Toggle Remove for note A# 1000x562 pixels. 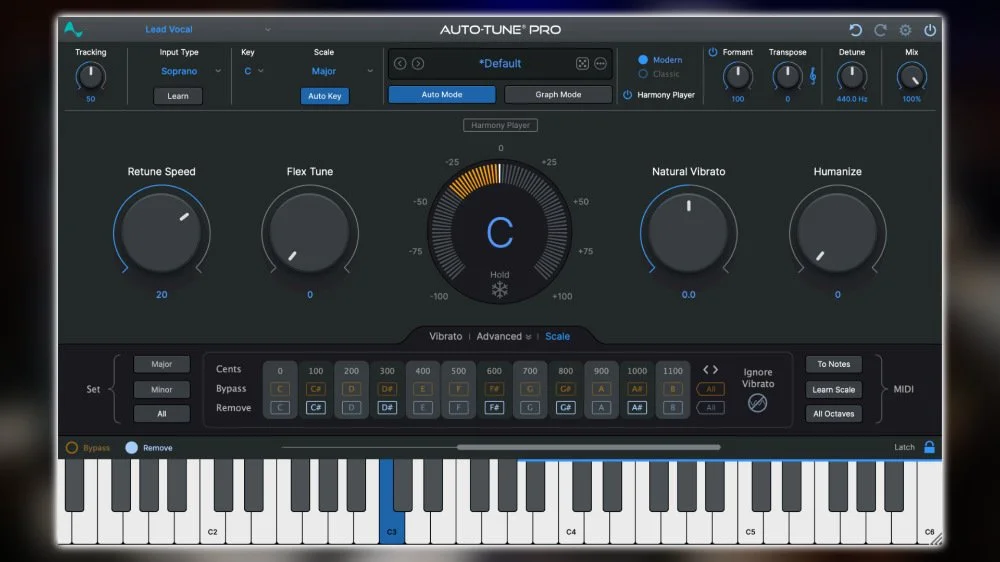637,408
